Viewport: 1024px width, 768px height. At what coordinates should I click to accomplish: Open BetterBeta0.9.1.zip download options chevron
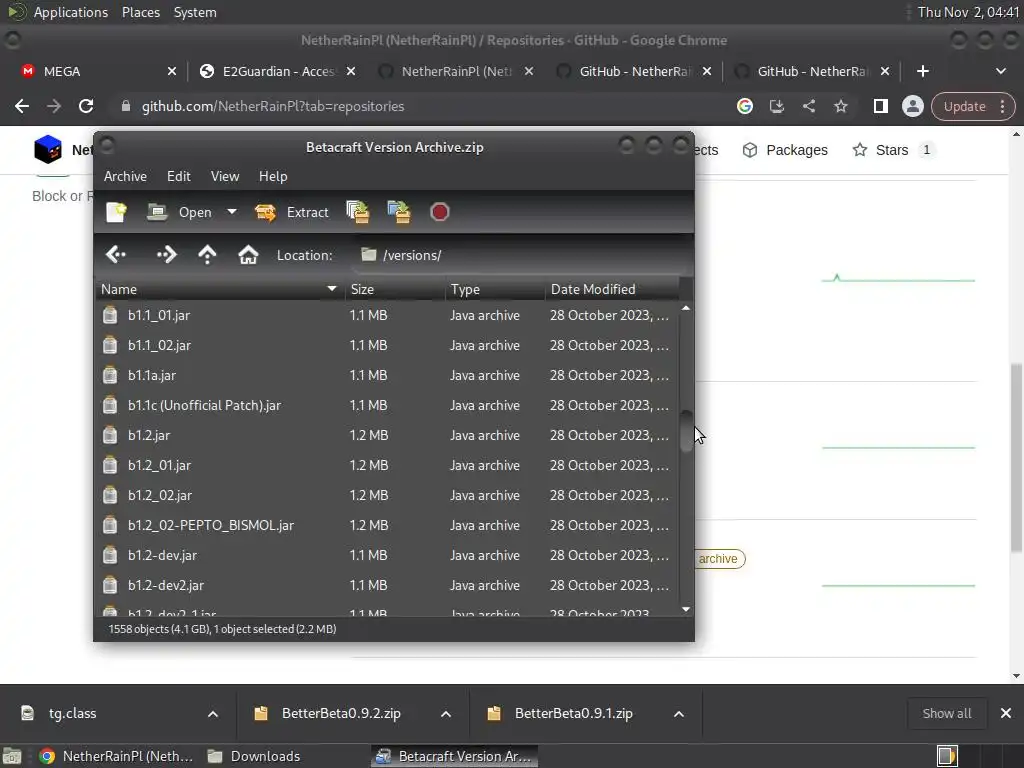tap(679, 714)
